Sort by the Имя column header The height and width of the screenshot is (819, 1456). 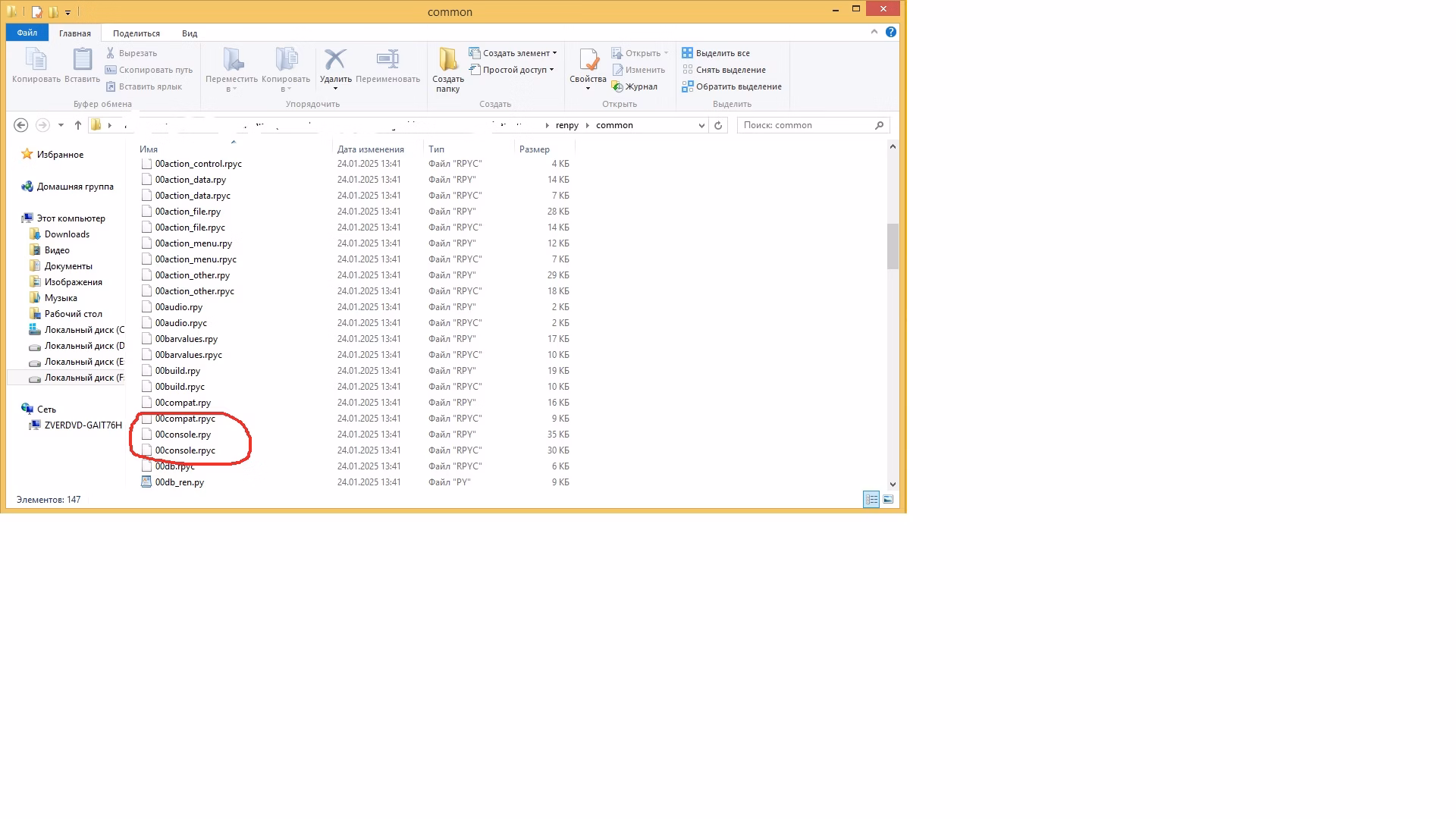pos(149,149)
